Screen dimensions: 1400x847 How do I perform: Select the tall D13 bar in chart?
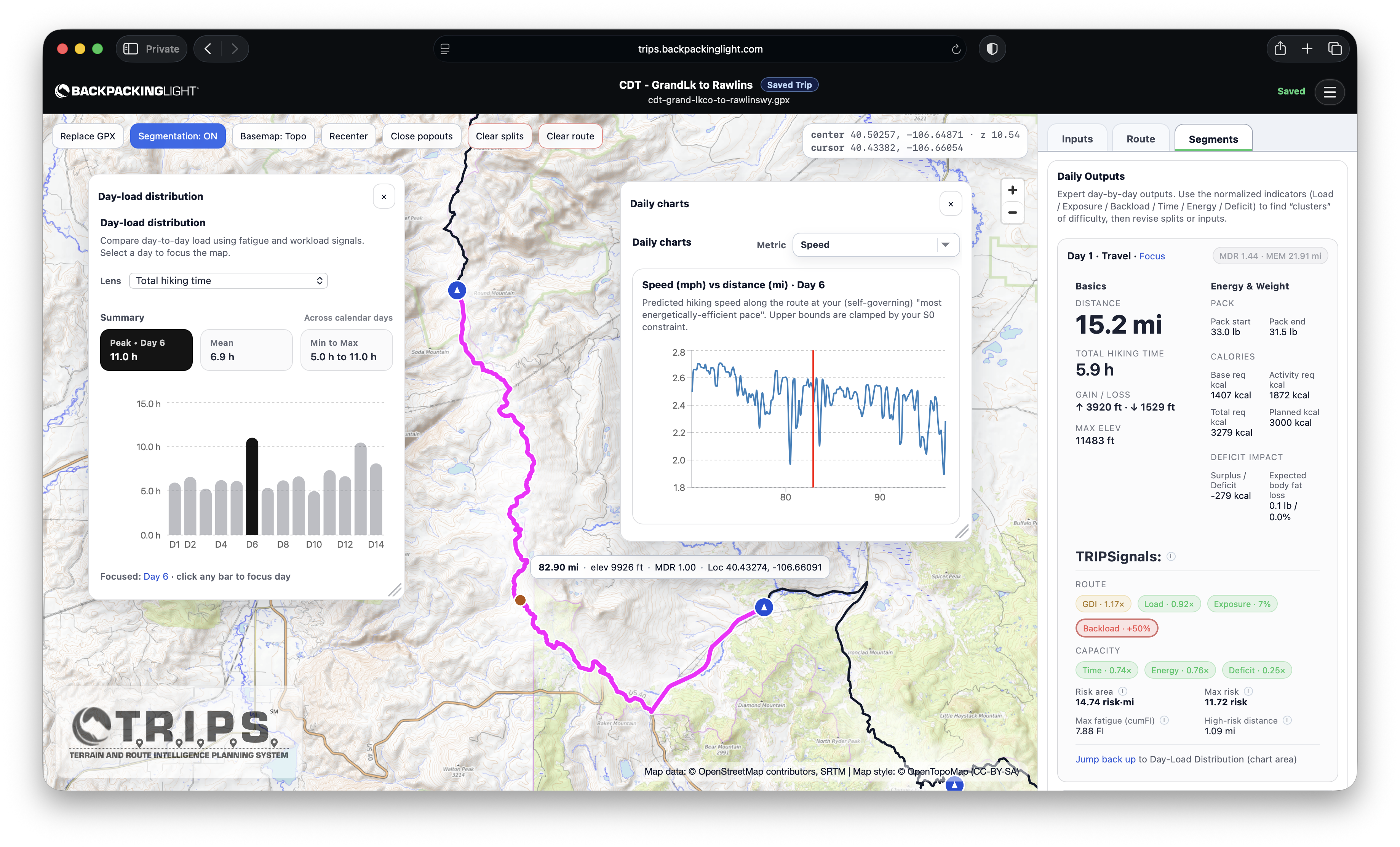click(x=360, y=489)
